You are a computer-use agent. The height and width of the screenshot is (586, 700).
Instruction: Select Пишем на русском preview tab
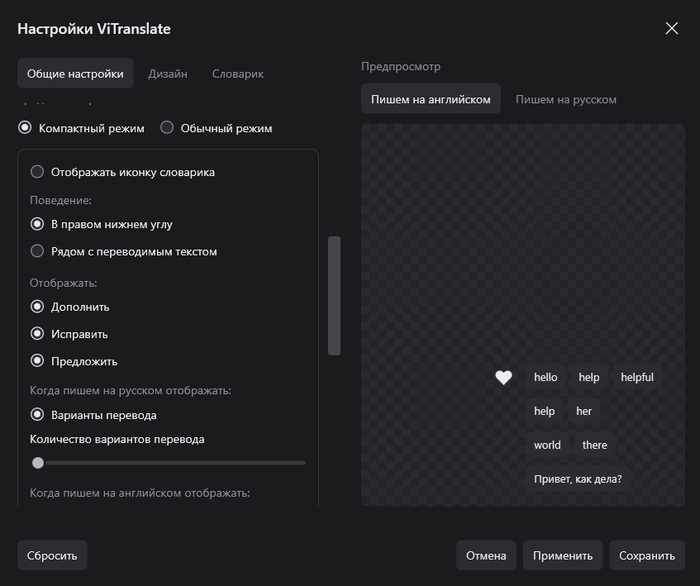566,99
